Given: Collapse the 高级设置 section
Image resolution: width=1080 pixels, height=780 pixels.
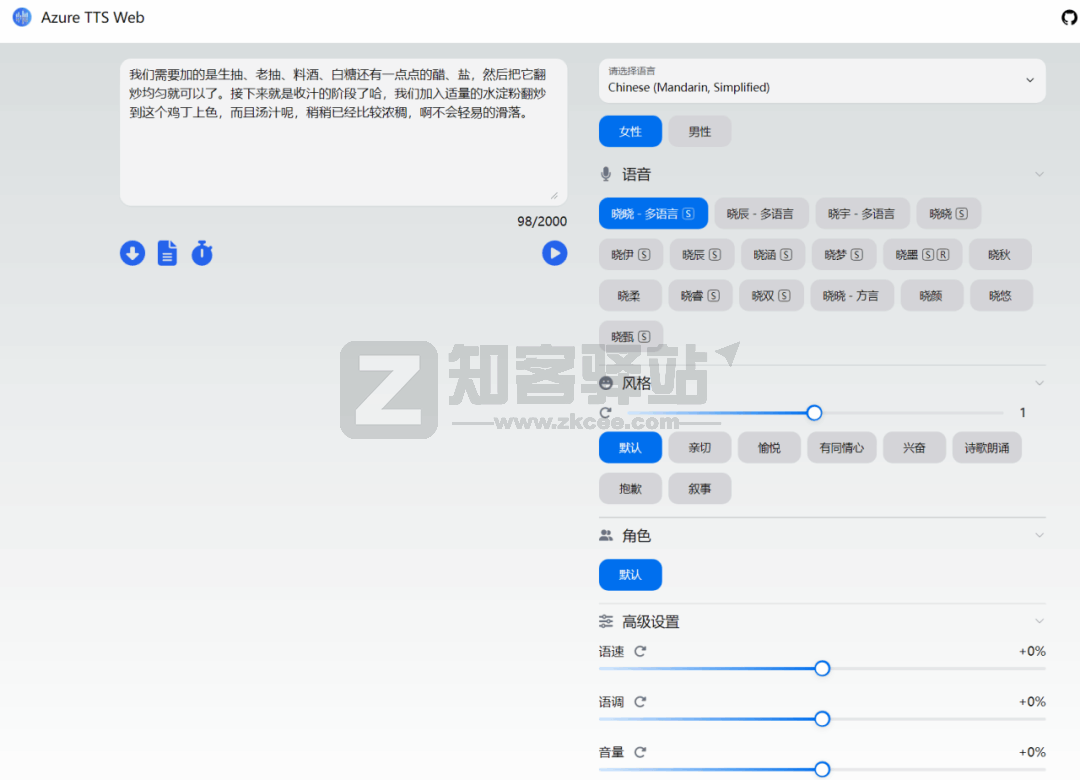Looking at the screenshot, I should pos(1039,620).
